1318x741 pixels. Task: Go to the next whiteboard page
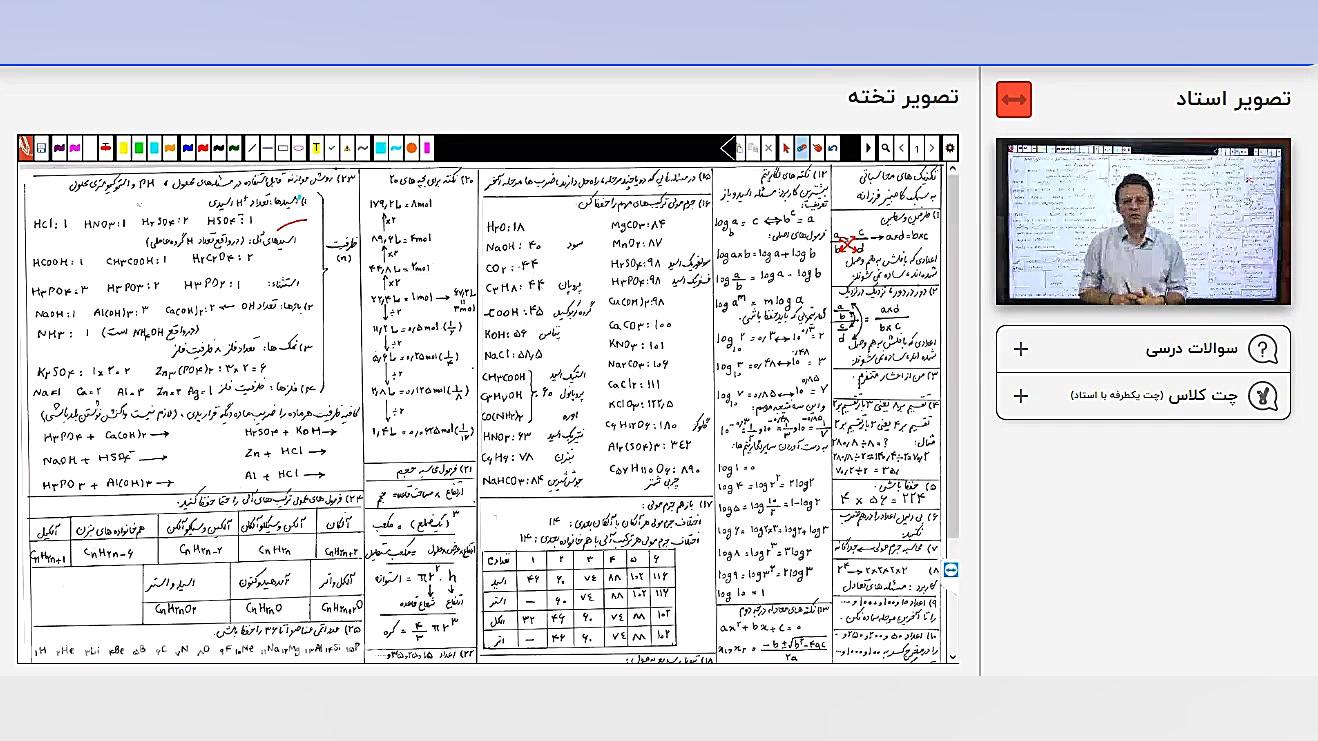pos(932,148)
